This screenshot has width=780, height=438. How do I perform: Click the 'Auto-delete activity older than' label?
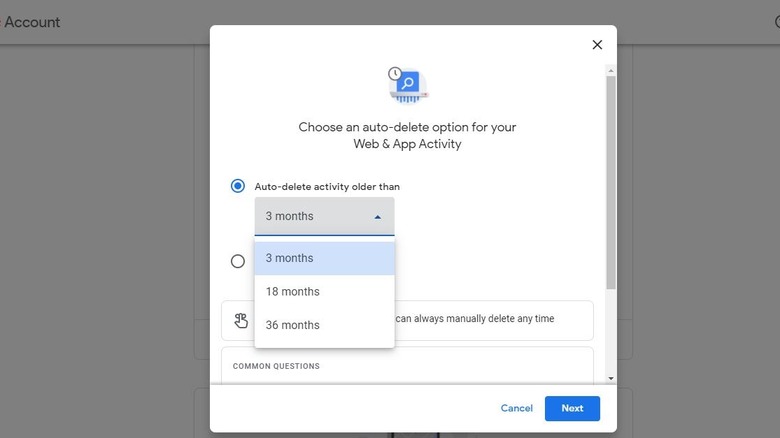[327, 187]
